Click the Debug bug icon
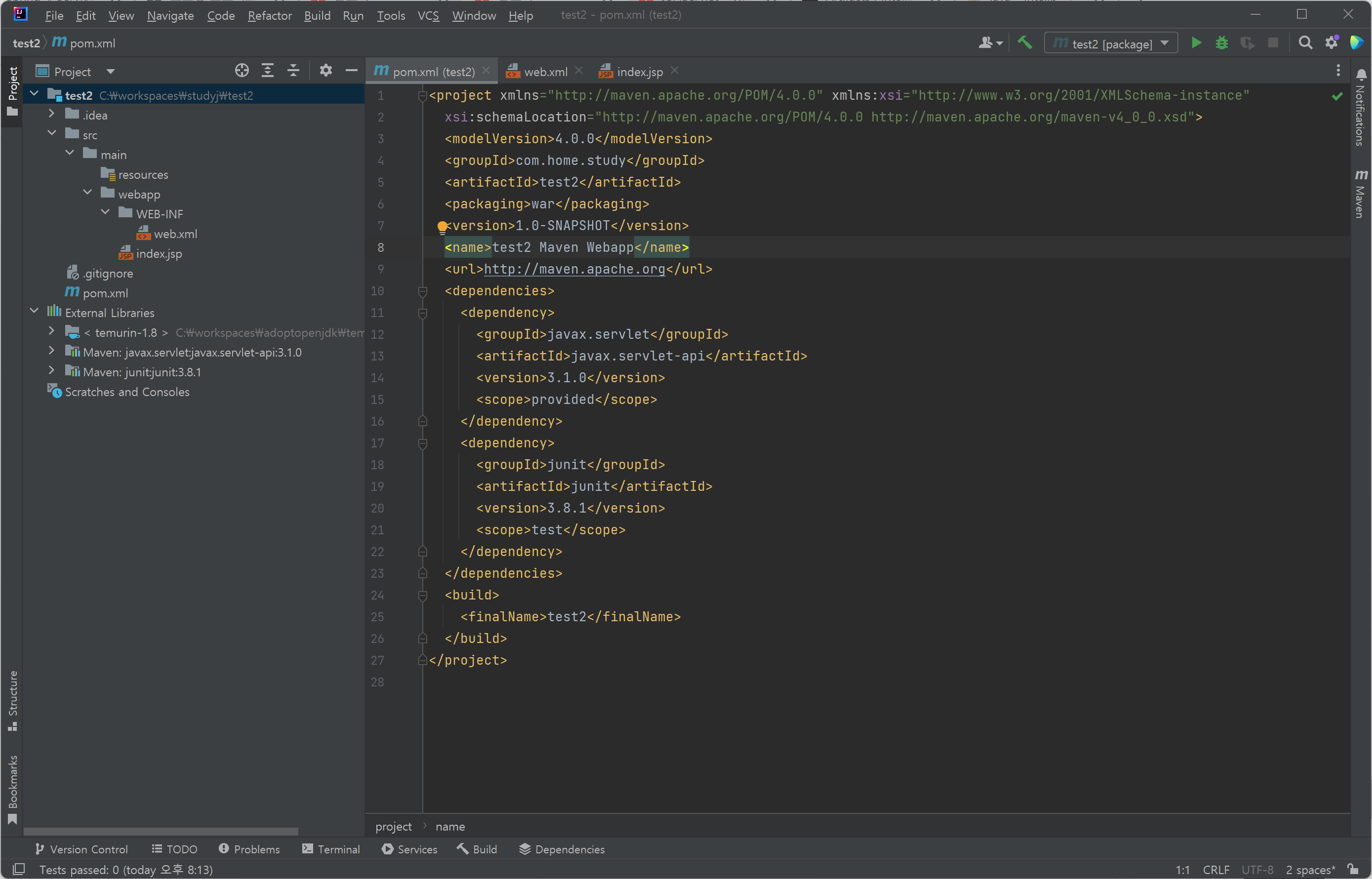The image size is (1372, 879). tap(1221, 43)
